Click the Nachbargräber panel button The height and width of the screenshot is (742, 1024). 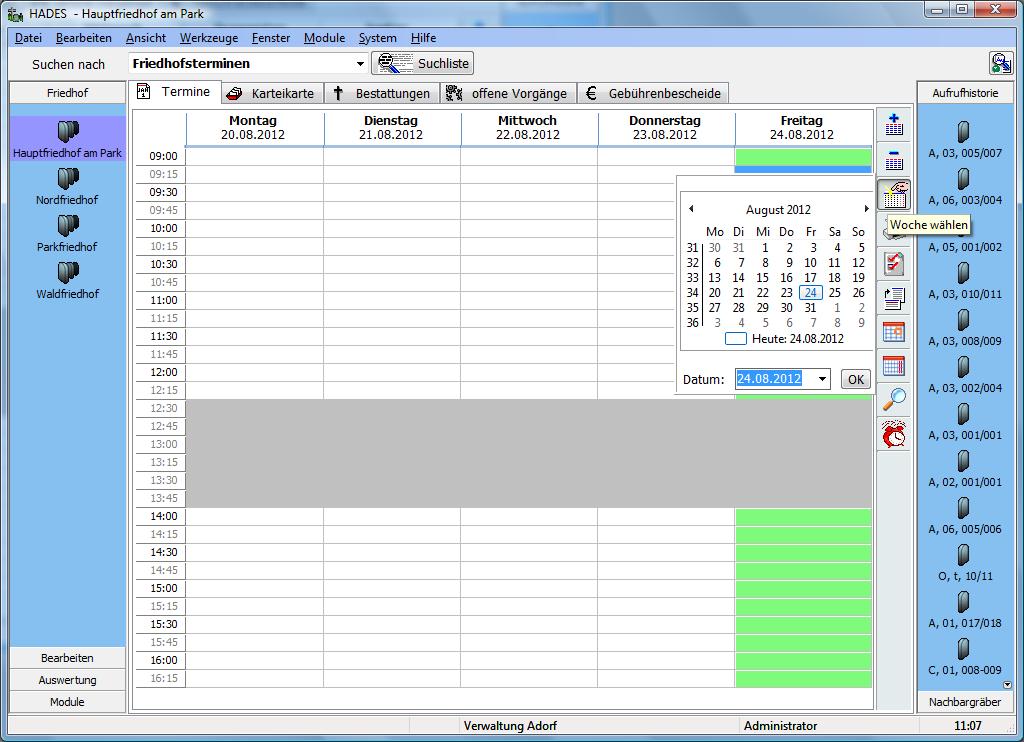(x=965, y=702)
